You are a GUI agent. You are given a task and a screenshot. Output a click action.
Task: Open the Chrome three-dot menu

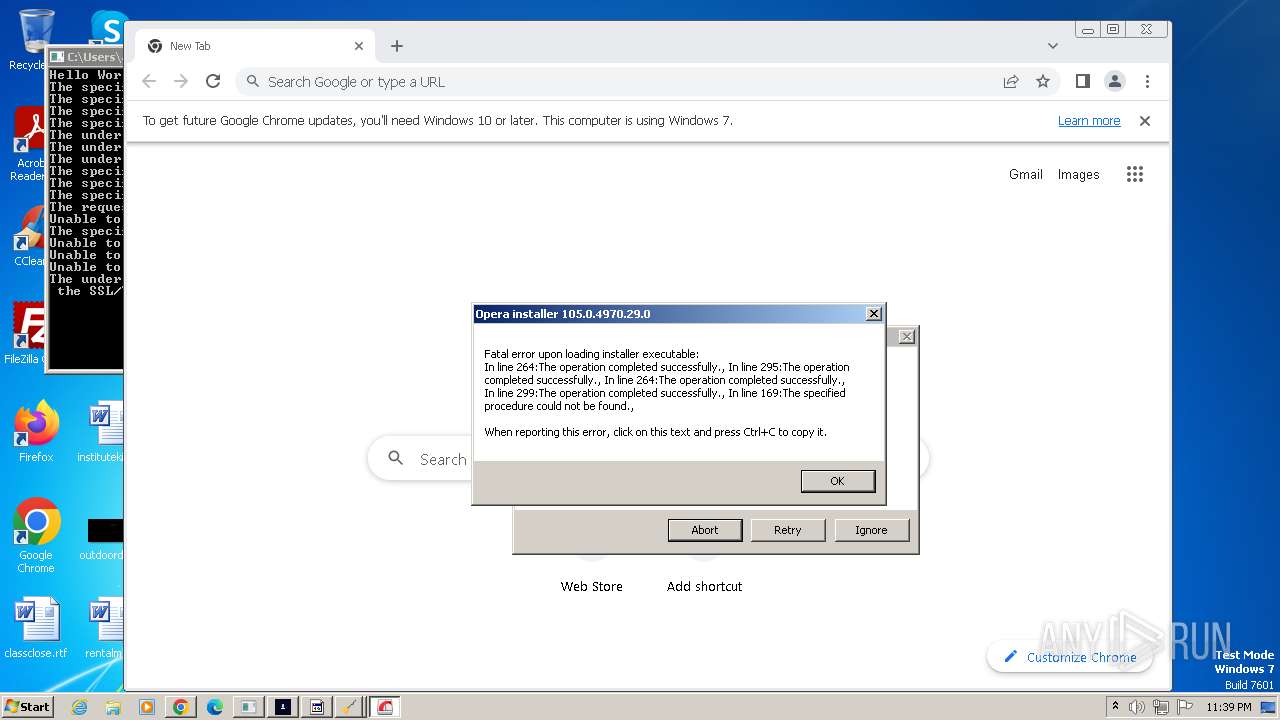pyautogui.click(x=1147, y=82)
